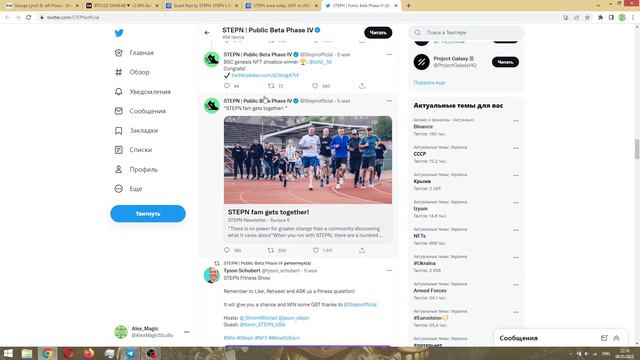Image resolution: width=640 pixels, height=360 pixels.
Task: Reload page with browser refresh icon
Action: (29, 18)
